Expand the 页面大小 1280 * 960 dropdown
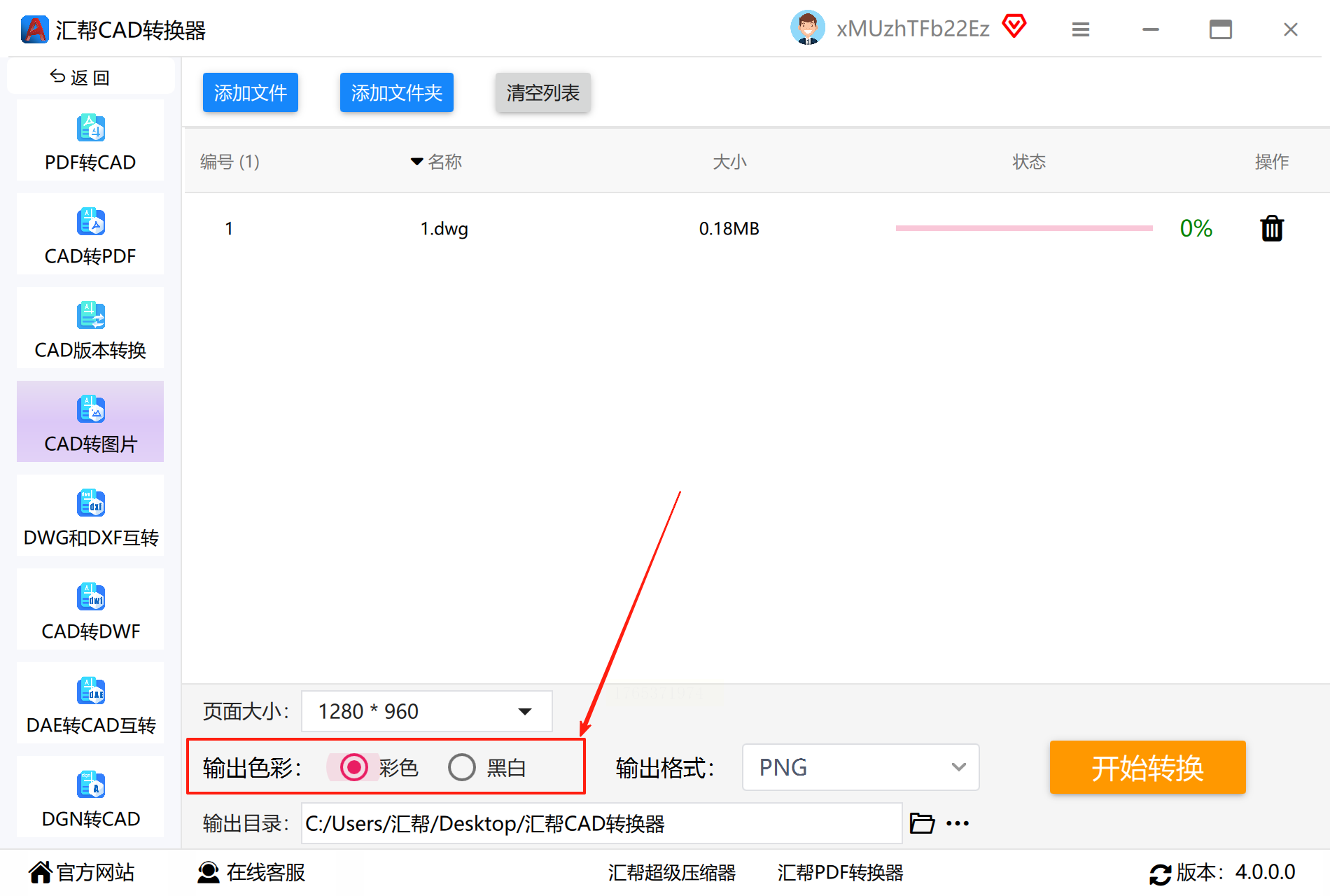This screenshot has width=1330, height=896. pyautogui.click(x=427, y=711)
